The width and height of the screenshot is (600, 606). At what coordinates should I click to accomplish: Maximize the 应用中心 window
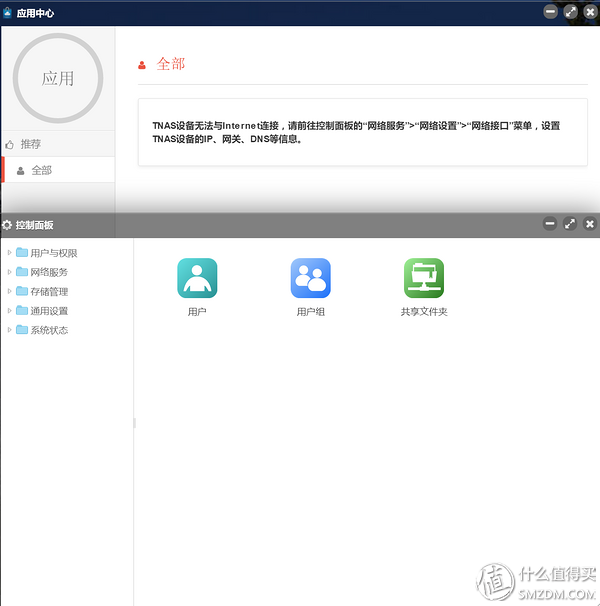pos(570,12)
